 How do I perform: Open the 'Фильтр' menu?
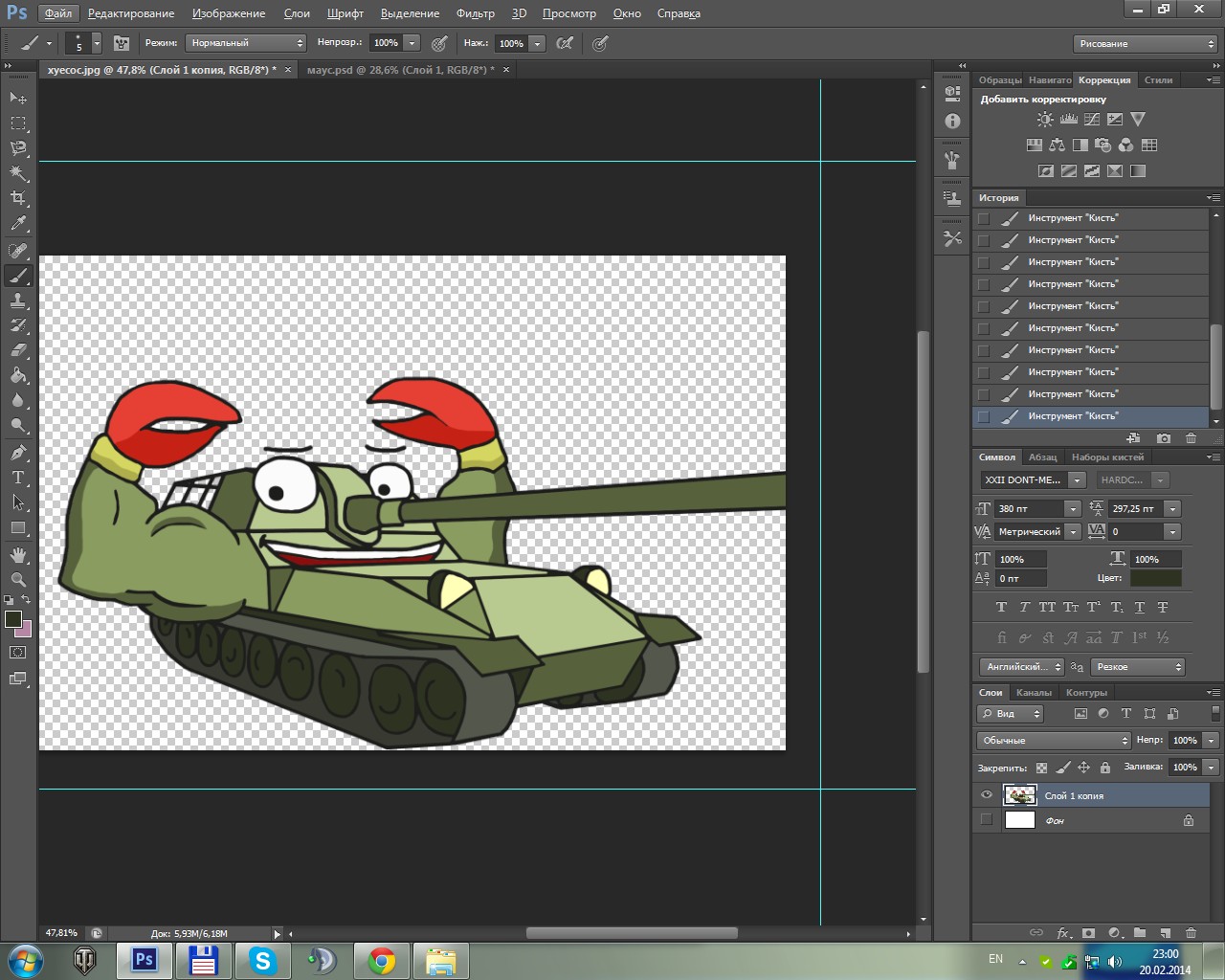click(475, 13)
